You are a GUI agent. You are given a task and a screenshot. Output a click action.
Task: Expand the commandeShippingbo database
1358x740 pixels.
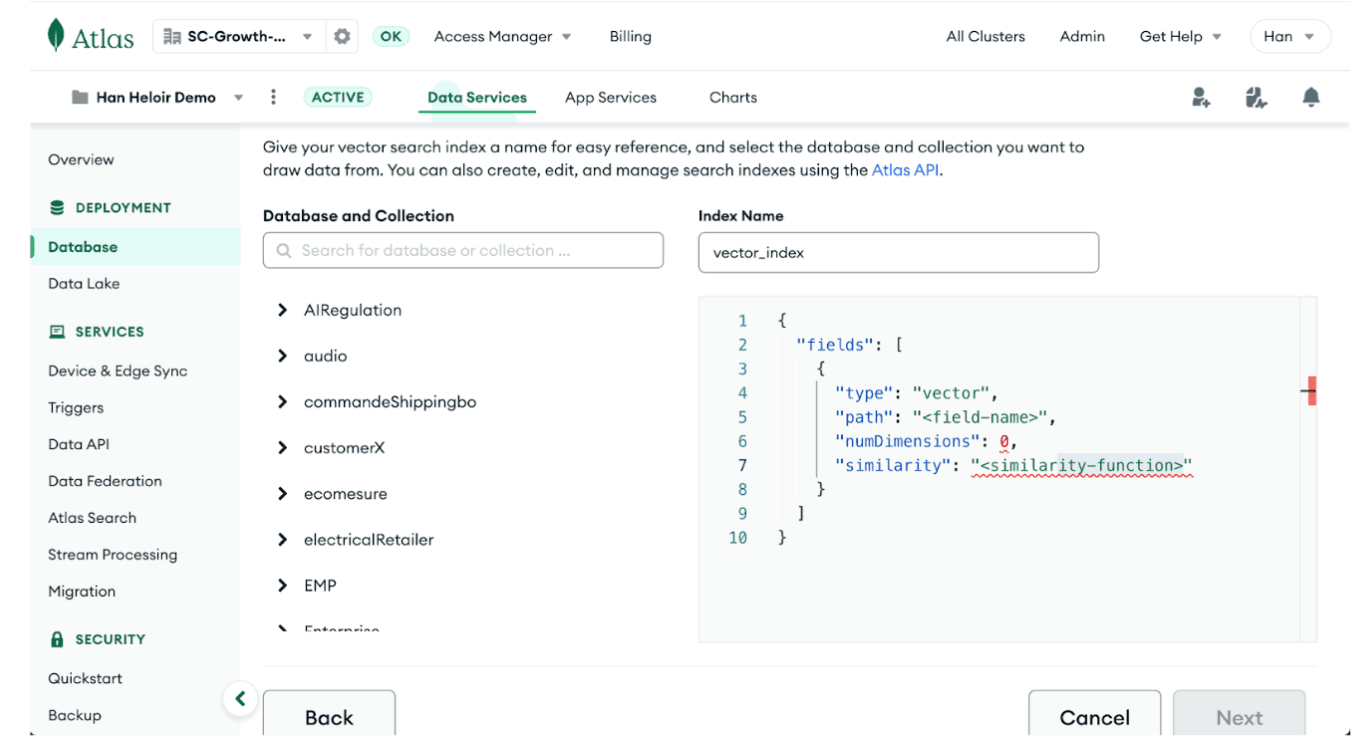pos(282,402)
